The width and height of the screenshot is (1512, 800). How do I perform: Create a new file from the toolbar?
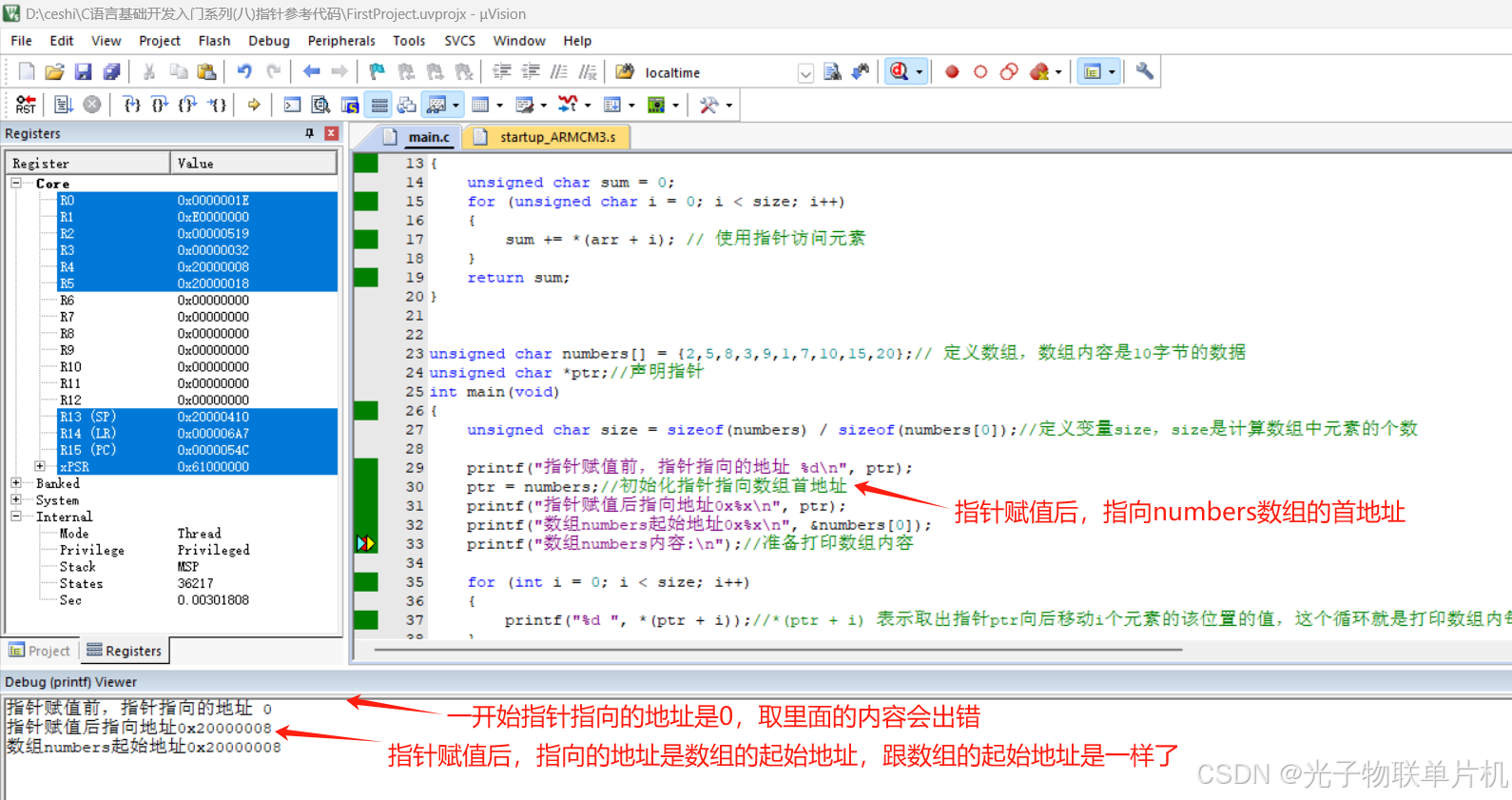(27, 71)
